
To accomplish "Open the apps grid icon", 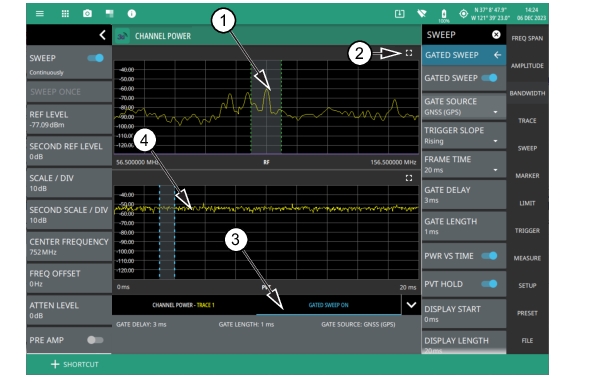I will point(65,14).
